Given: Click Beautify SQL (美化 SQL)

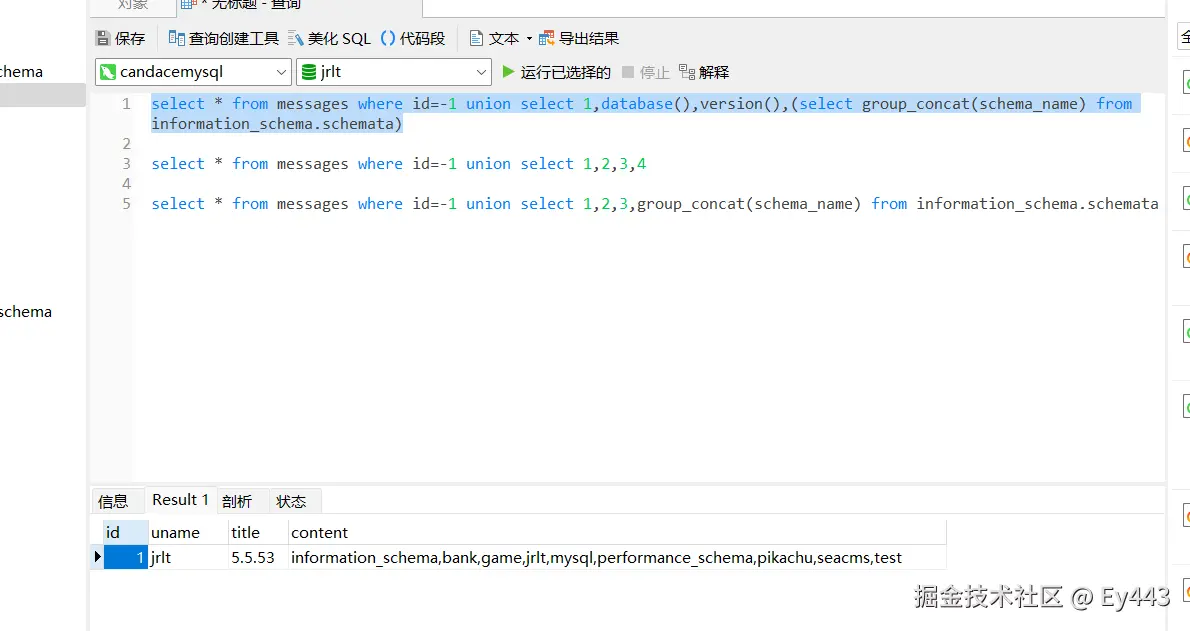Looking at the screenshot, I should tap(329, 38).
